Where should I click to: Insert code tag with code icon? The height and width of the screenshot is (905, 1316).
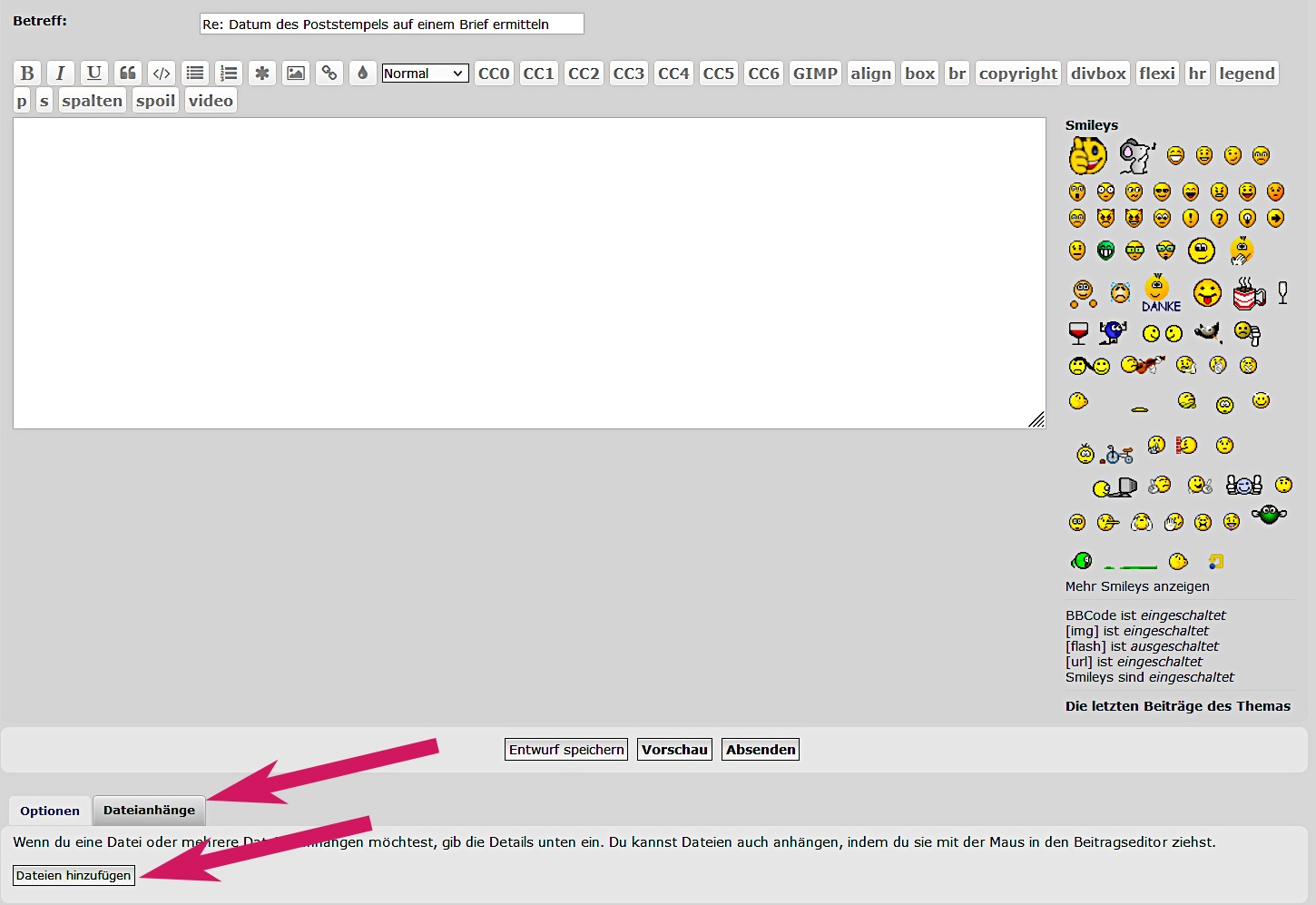[x=162, y=74]
